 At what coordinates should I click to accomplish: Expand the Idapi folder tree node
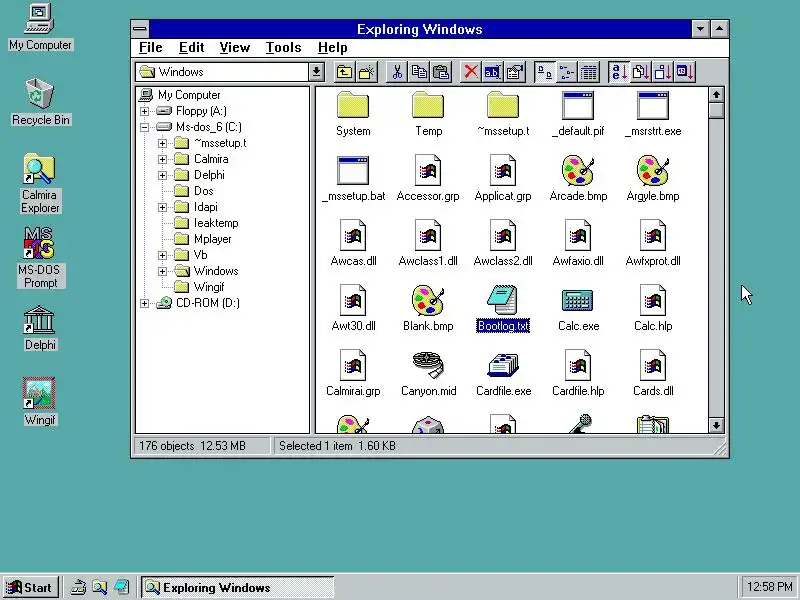[162, 207]
